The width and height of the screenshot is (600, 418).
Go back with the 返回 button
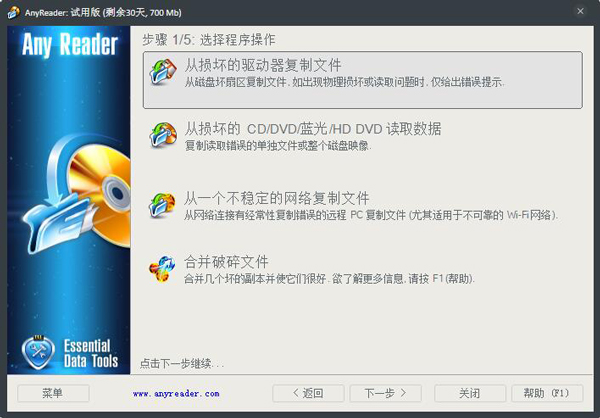coord(308,393)
